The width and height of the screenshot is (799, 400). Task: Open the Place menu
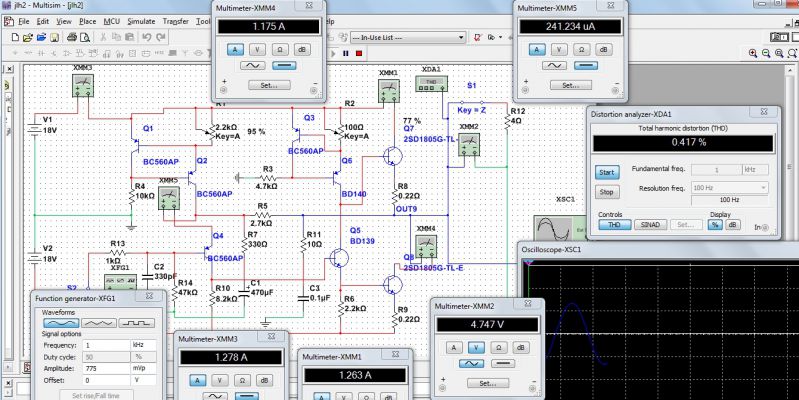coord(88,21)
